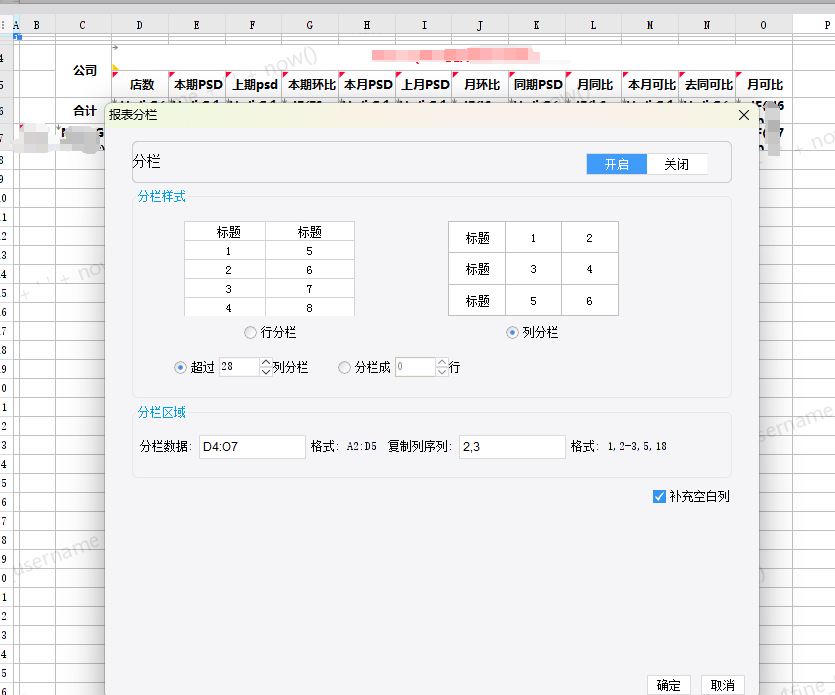
Task: Click the 本期环比 header cell in the sheet
Action: tap(310, 84)
